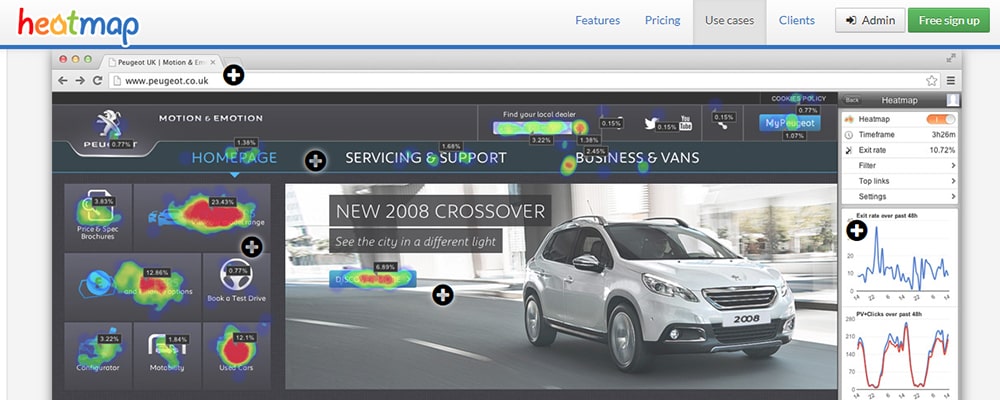The height and width of the screenshot is (400, 1000).
Task: Open the Features page from the top navigation
Action: (x=597, y=21)
